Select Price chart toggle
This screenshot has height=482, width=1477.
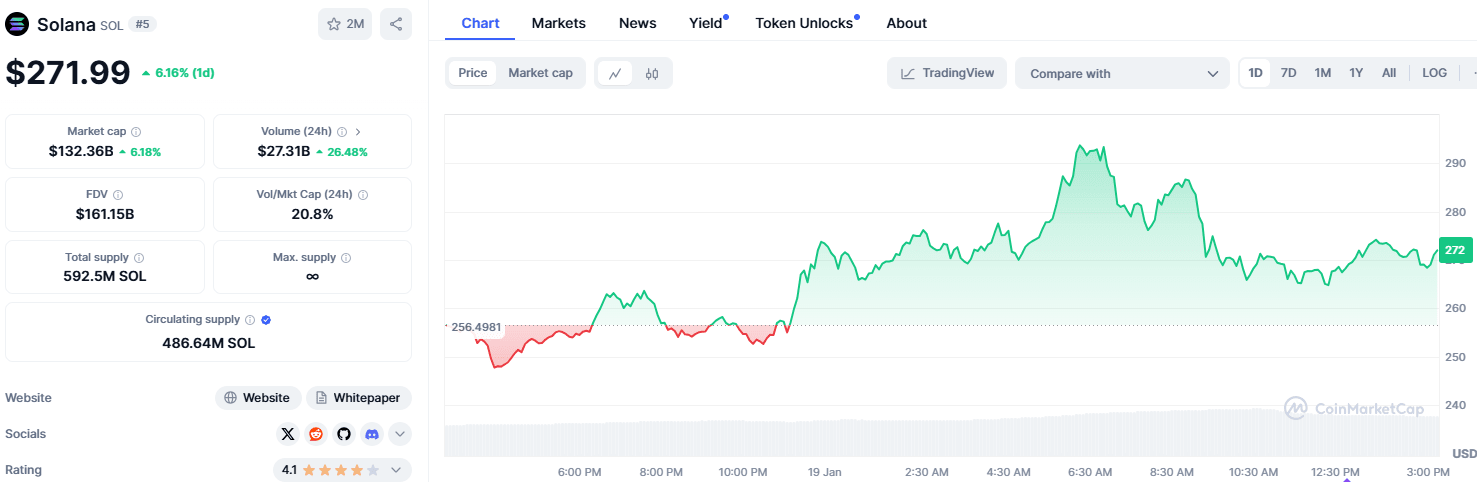coord(473,73)
